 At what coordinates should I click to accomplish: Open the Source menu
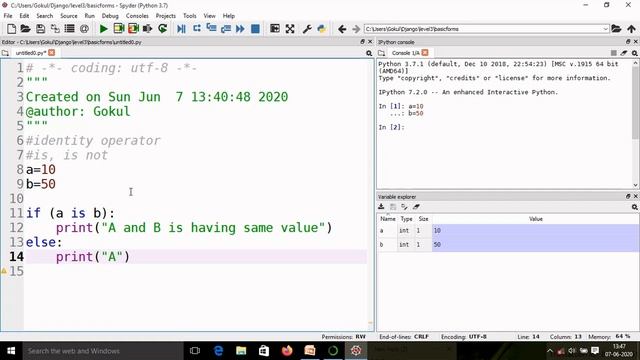pos(69,16)
